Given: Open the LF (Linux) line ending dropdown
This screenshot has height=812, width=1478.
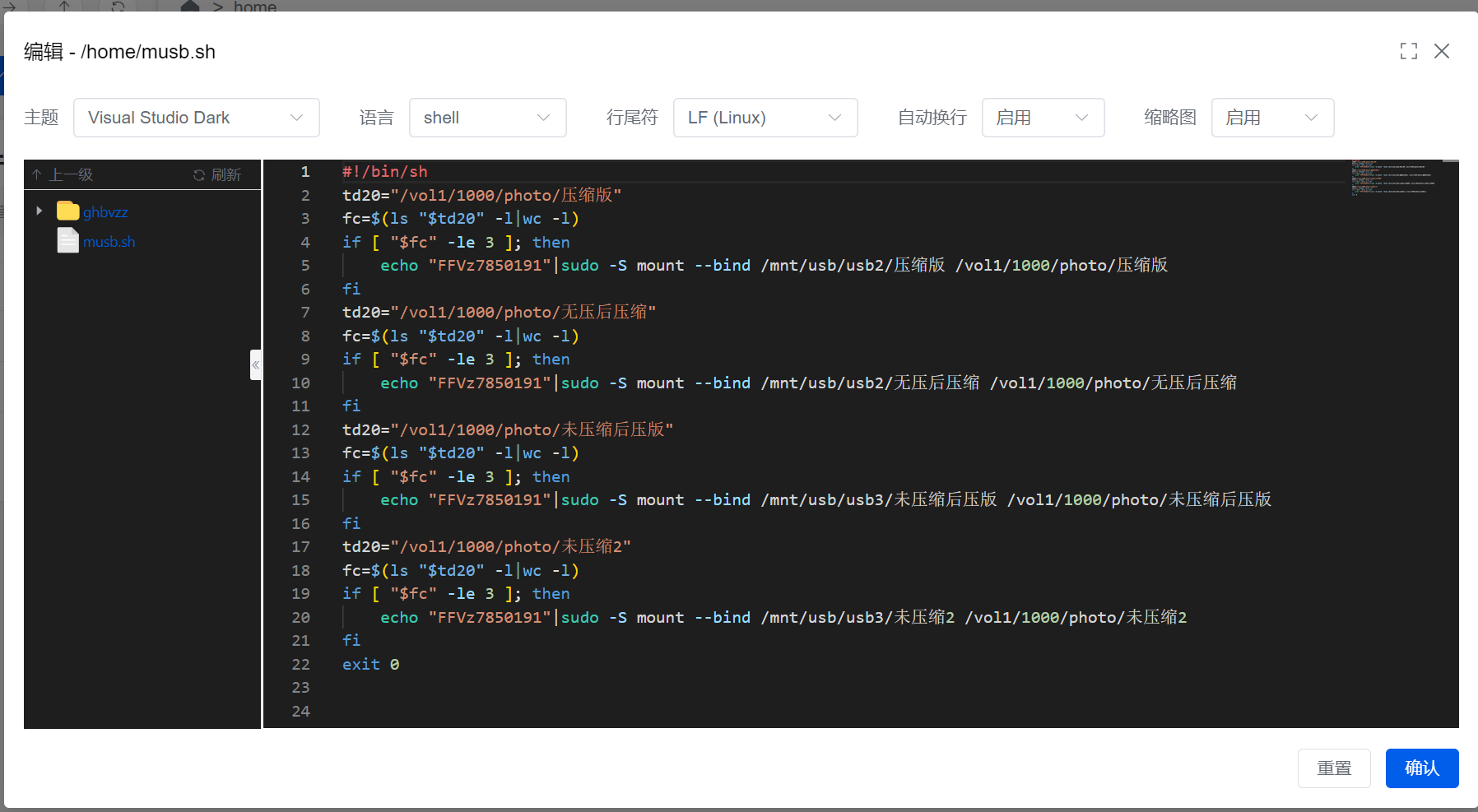Looking at the screenshot, I should pyautogui.click(x=765, y=118).
